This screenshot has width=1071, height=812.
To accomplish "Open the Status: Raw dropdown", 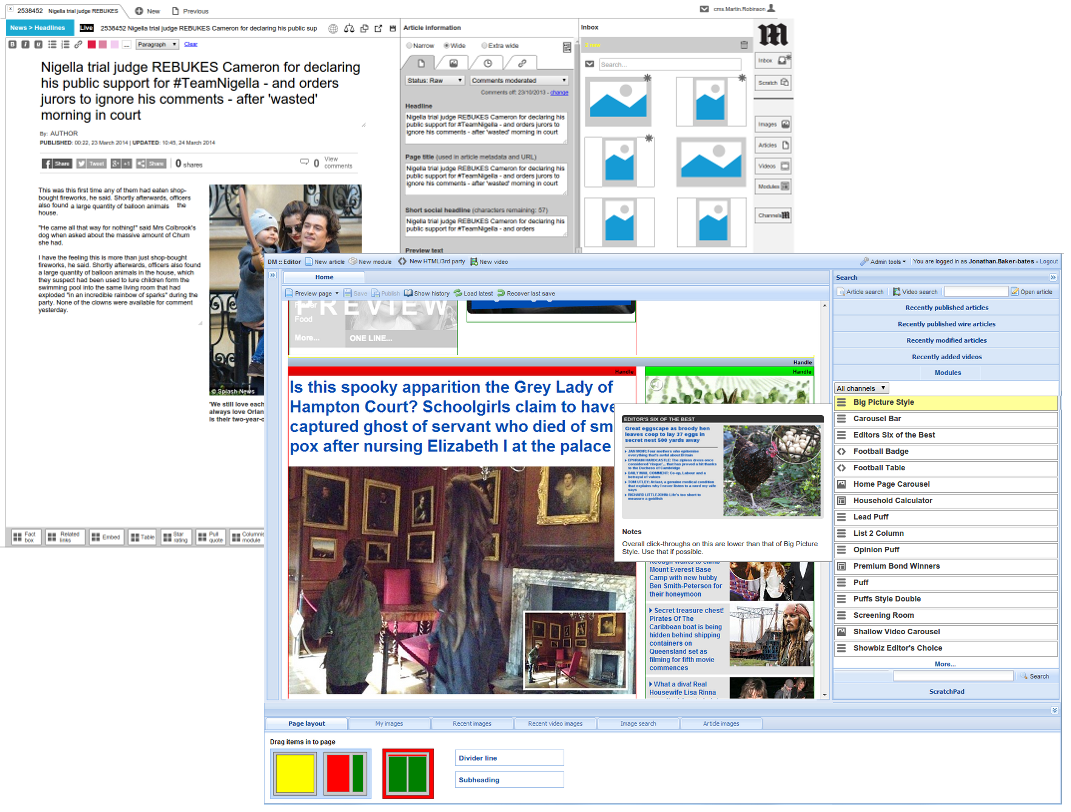I will 434,80.
